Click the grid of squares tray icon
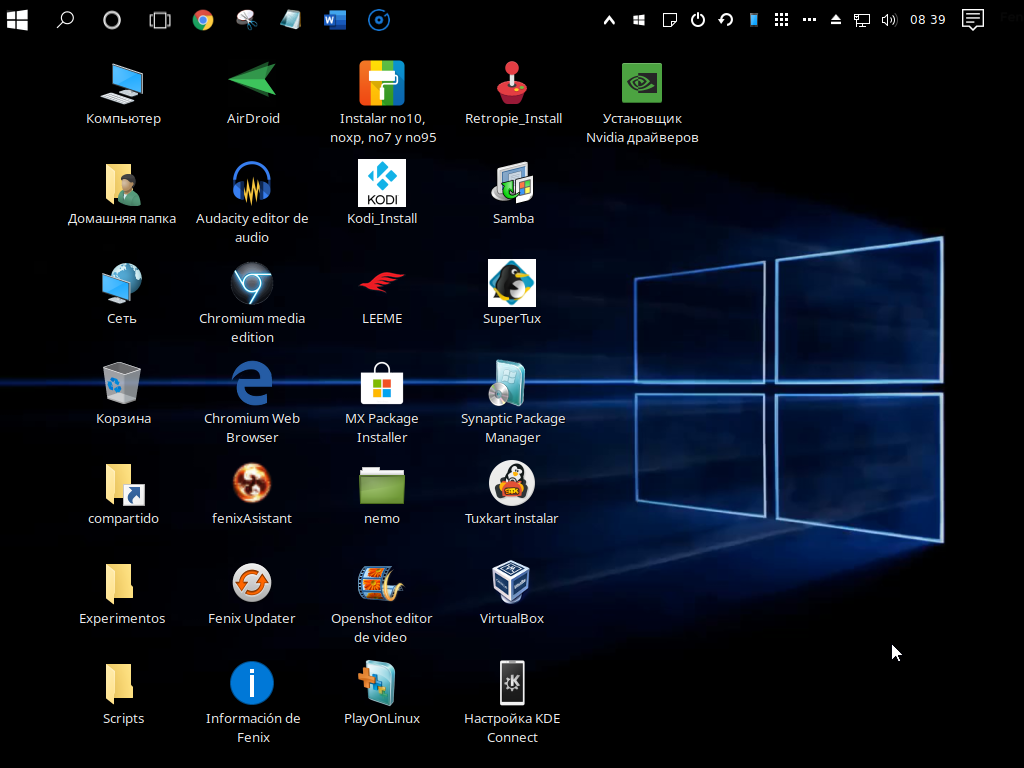The height and width of the screenshot is (768, 1024). click(x=781, y=20)
